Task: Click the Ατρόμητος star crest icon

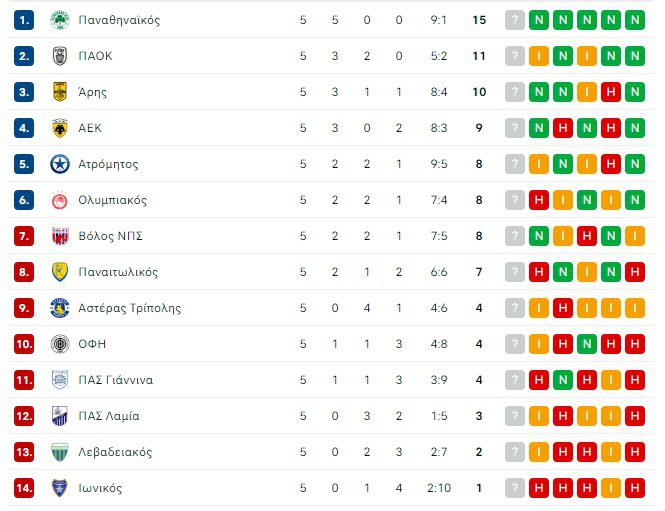Action: coord(59,164)
